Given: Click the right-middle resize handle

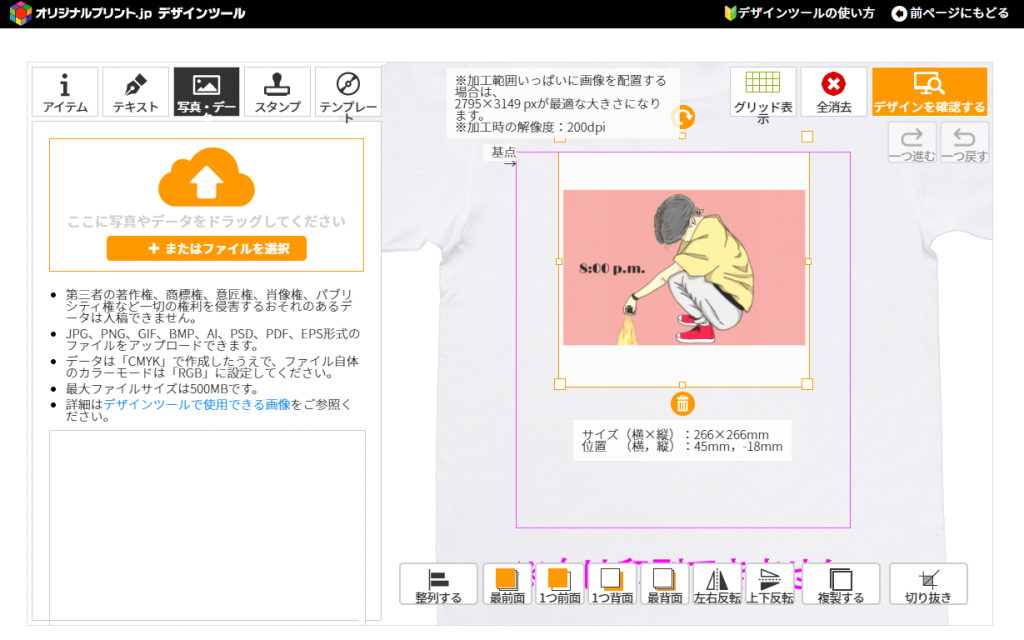Looking at the screenshot, I should 808,261.
